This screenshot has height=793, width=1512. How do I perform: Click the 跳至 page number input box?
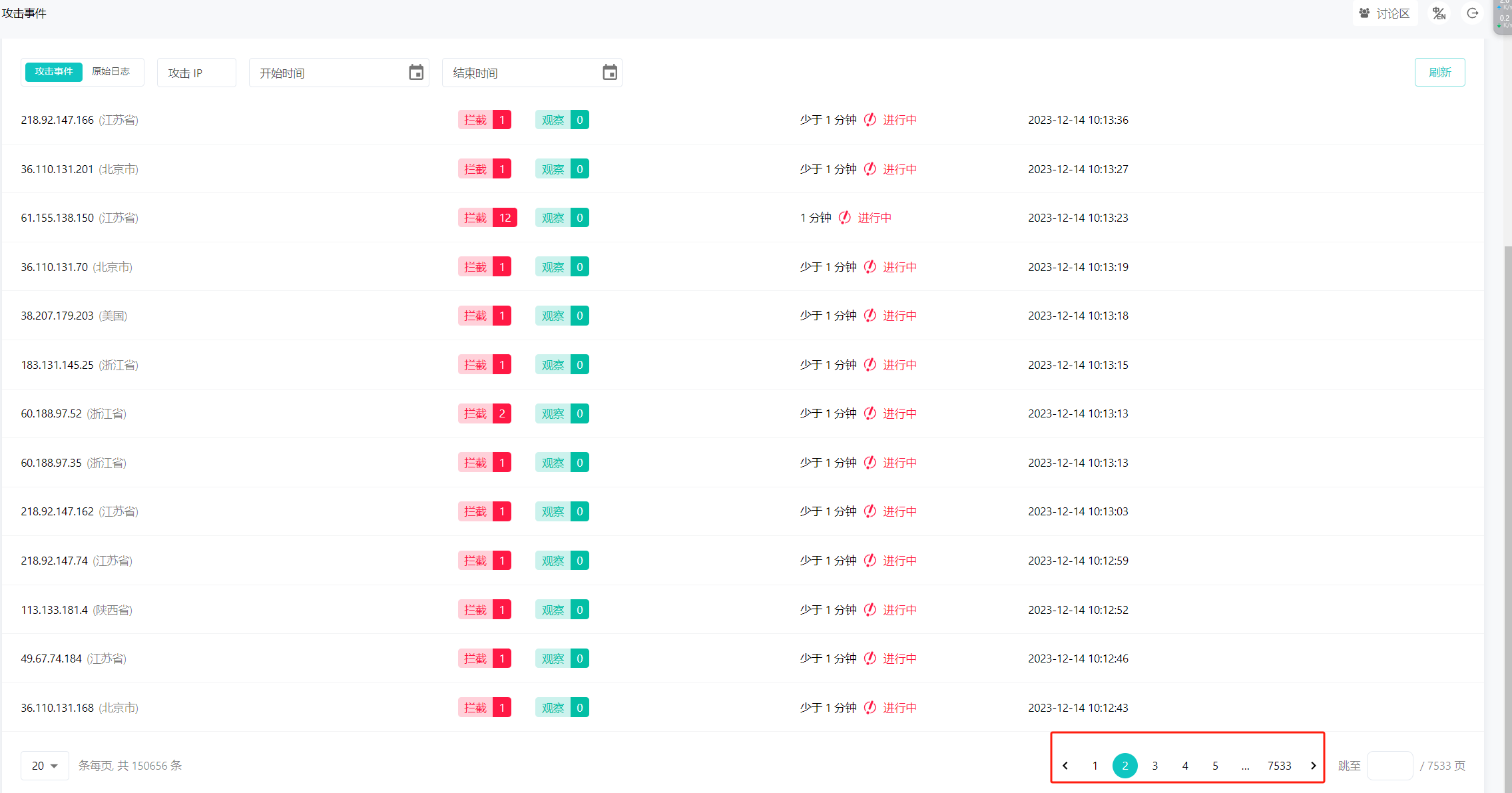pyautogui.click(x=1389, y=766)
